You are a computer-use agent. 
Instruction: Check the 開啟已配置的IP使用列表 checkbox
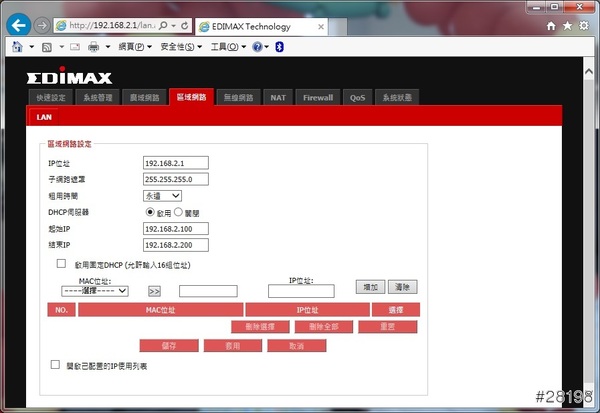(x=55, y=366)
